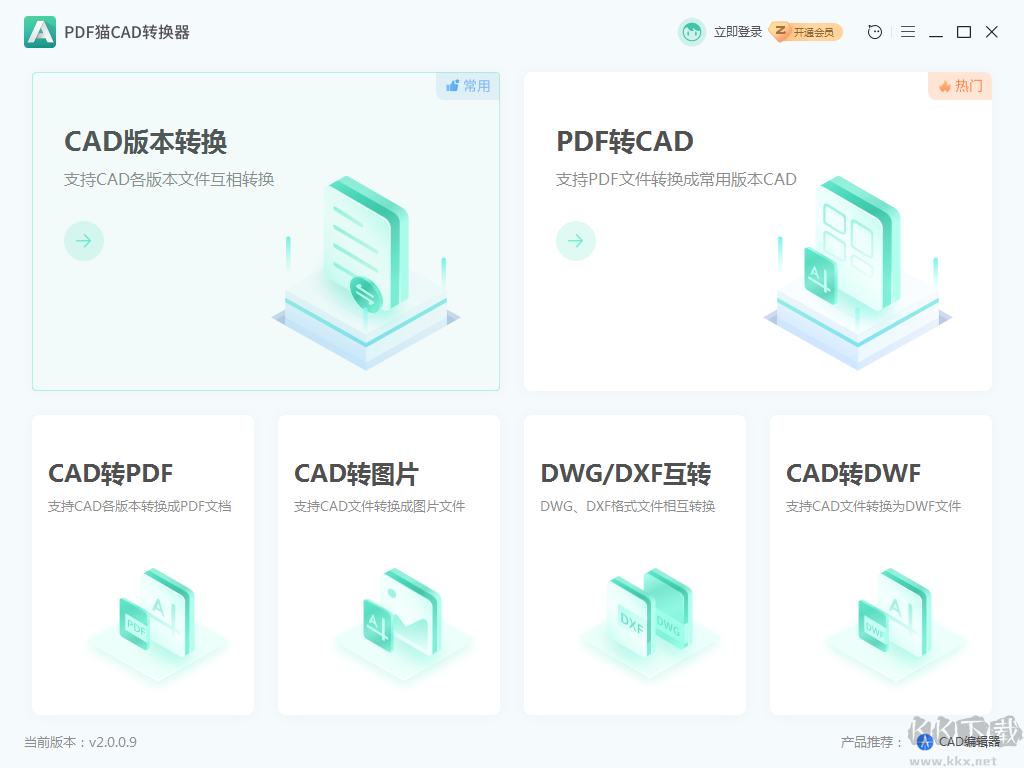Open the CAD编辑器 product link
The width and height of the screenshot is (1024, 768).
[969, 742]
